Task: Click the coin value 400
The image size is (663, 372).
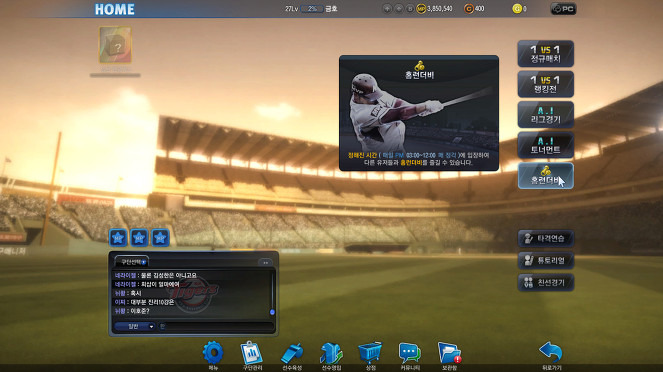Action: tap(479, 8)
